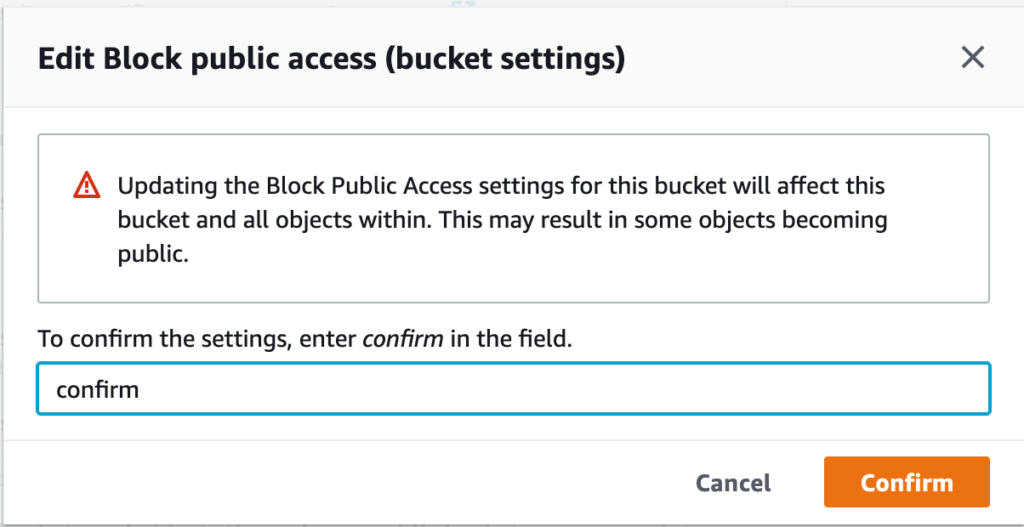Confirm the Block public access changes
The image size is (1024, 527).
pos(906,482)
